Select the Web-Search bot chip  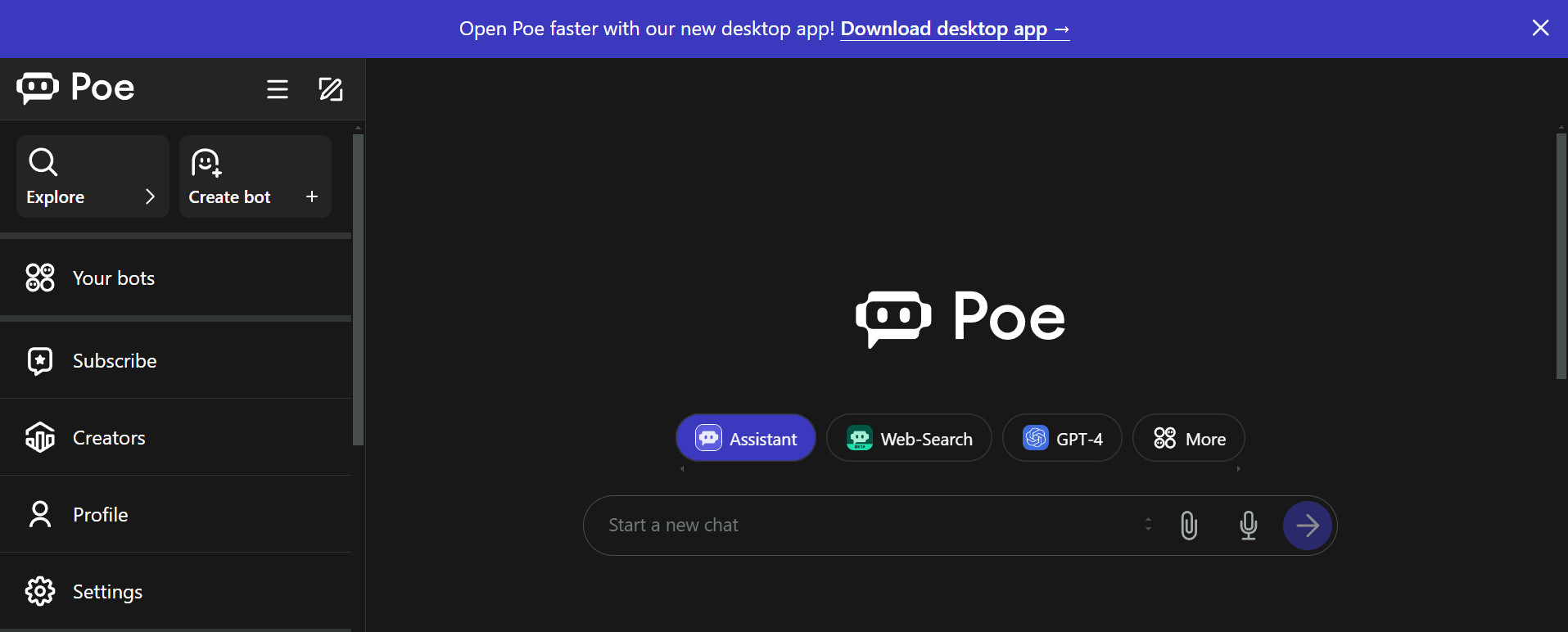click(909, 438)
